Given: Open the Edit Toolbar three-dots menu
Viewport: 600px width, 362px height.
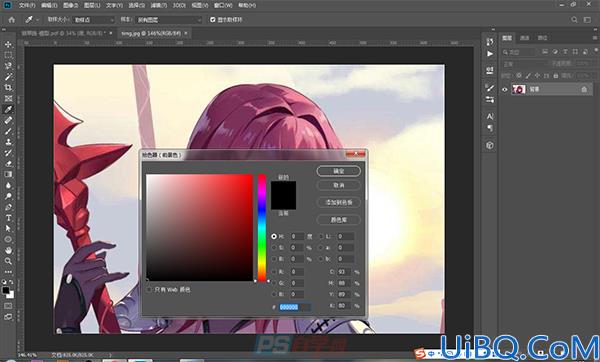Looking at the screenshot, I should click(x=8, y=272).
